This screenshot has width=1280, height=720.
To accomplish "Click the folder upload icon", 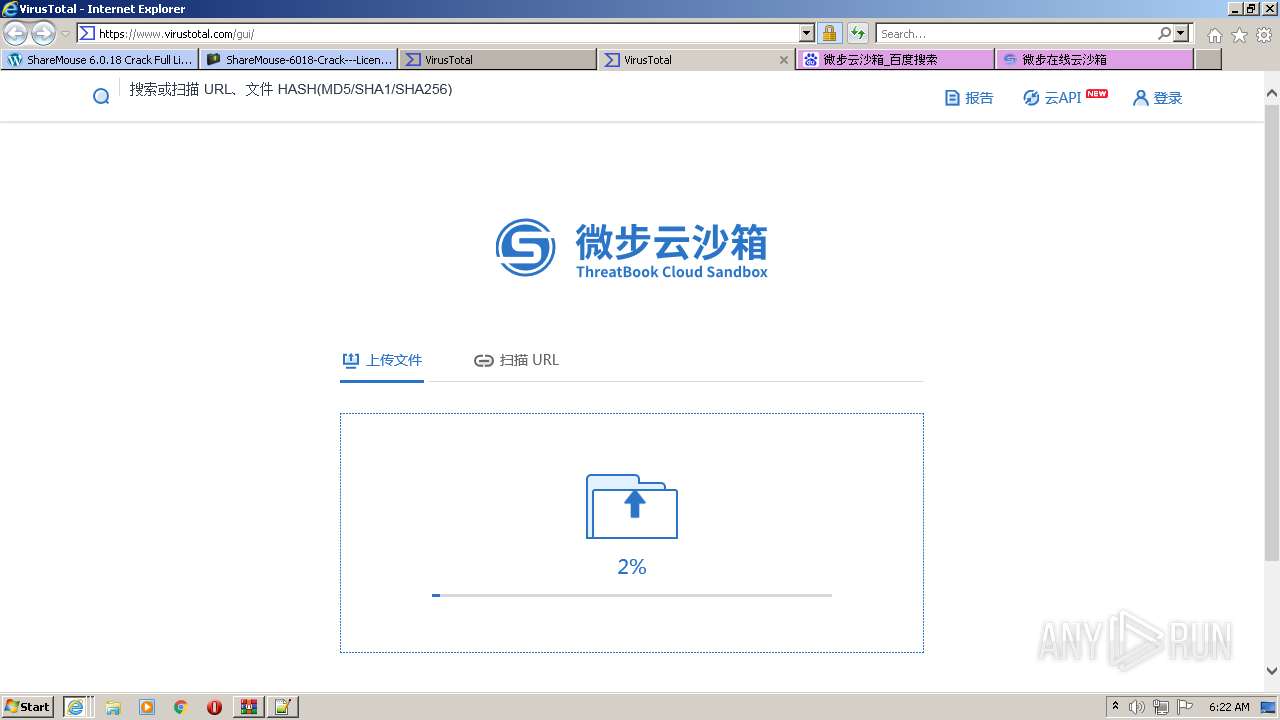I will (x=632, y=506).
